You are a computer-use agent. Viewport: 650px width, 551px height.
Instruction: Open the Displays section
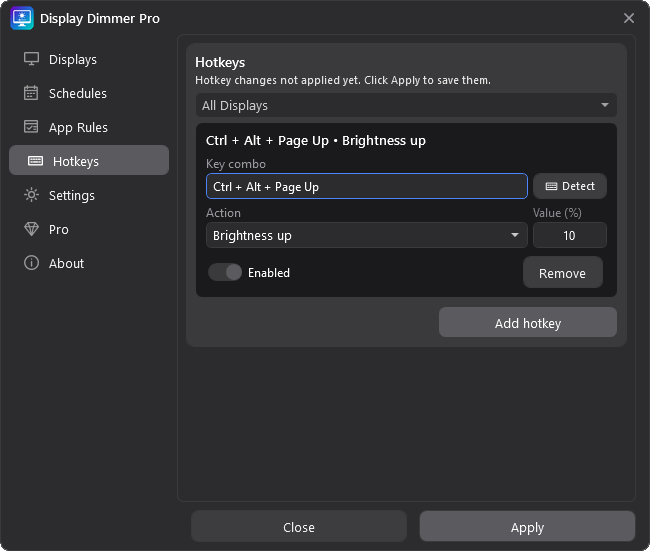coord(89,59)
